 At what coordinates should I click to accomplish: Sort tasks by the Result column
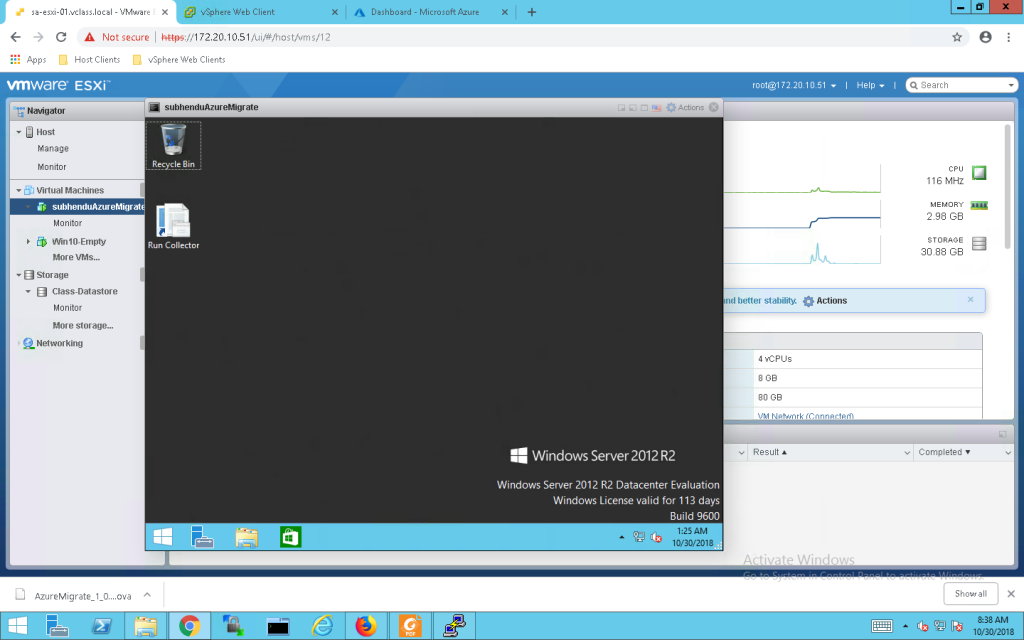770,453
